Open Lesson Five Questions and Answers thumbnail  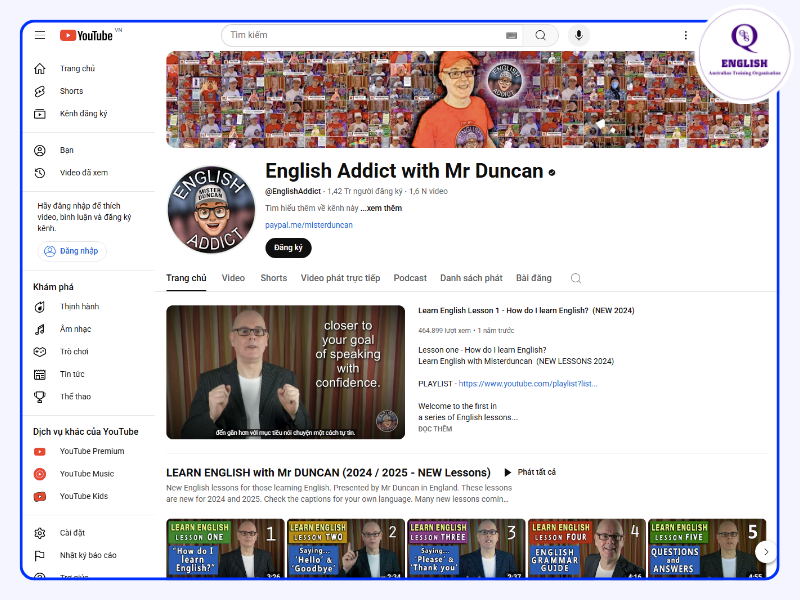click(707, 548)
